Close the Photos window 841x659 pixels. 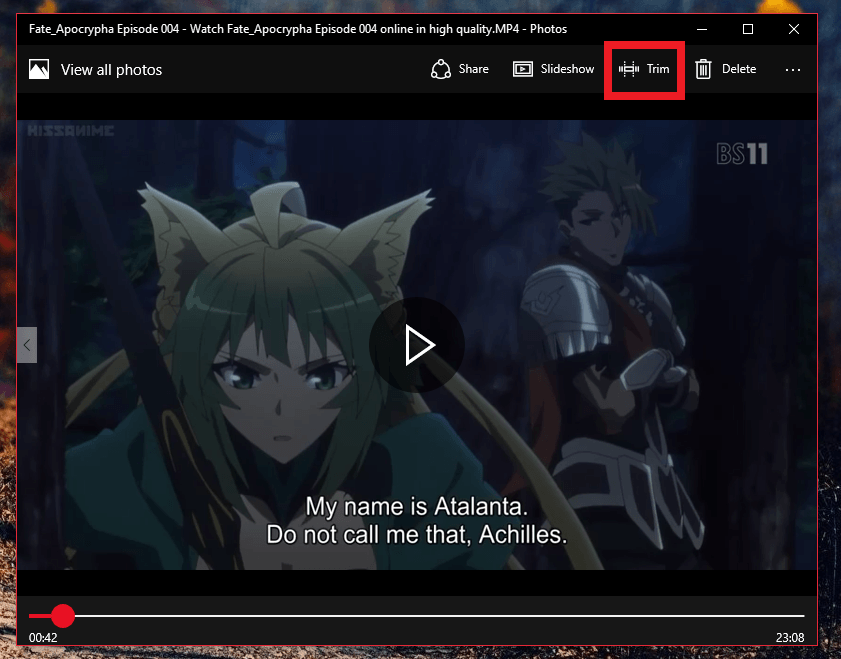[x=794, y=29]
